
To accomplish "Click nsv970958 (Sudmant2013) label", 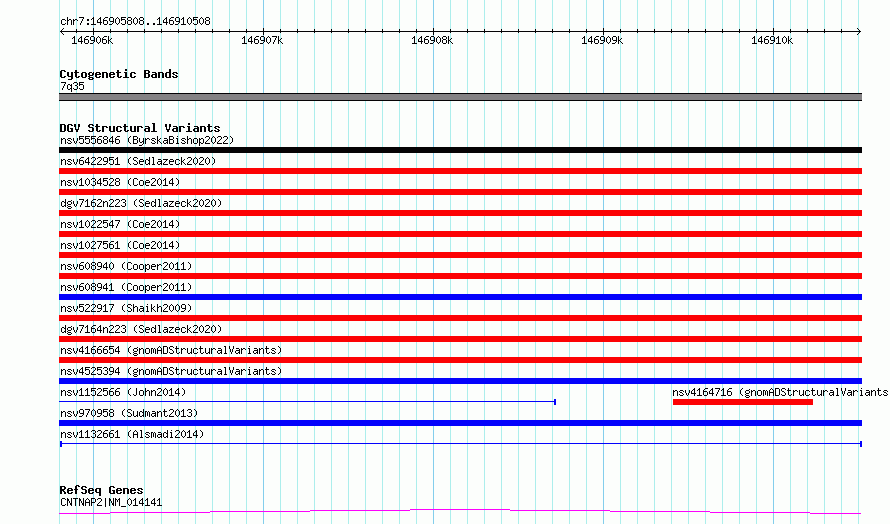I will coord(129,413).
